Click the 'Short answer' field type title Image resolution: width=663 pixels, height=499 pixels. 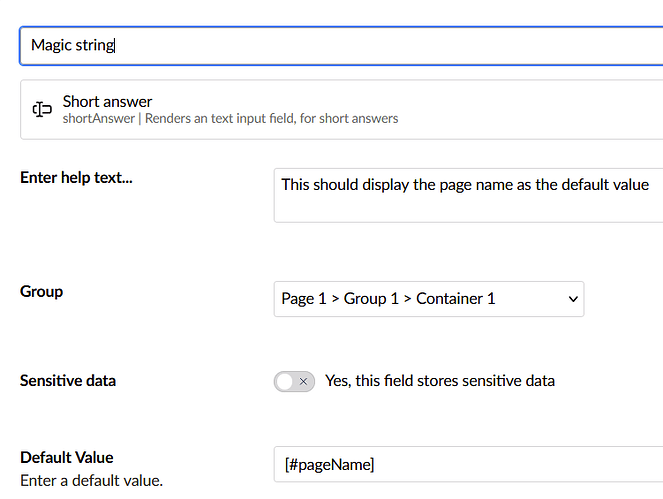click(x=107, y=101)
